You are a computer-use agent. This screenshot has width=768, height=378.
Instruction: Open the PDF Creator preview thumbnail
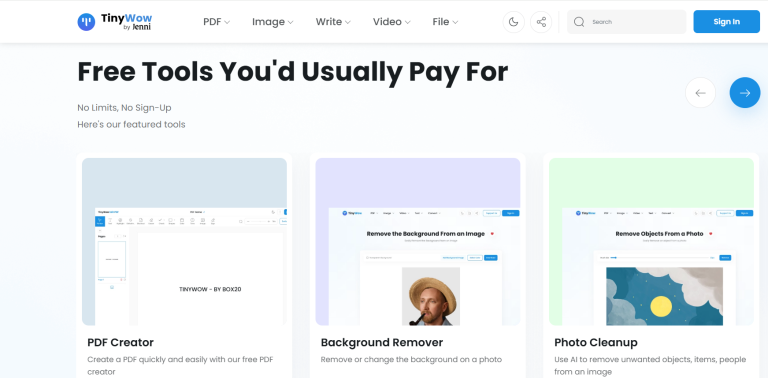[184, 241]
